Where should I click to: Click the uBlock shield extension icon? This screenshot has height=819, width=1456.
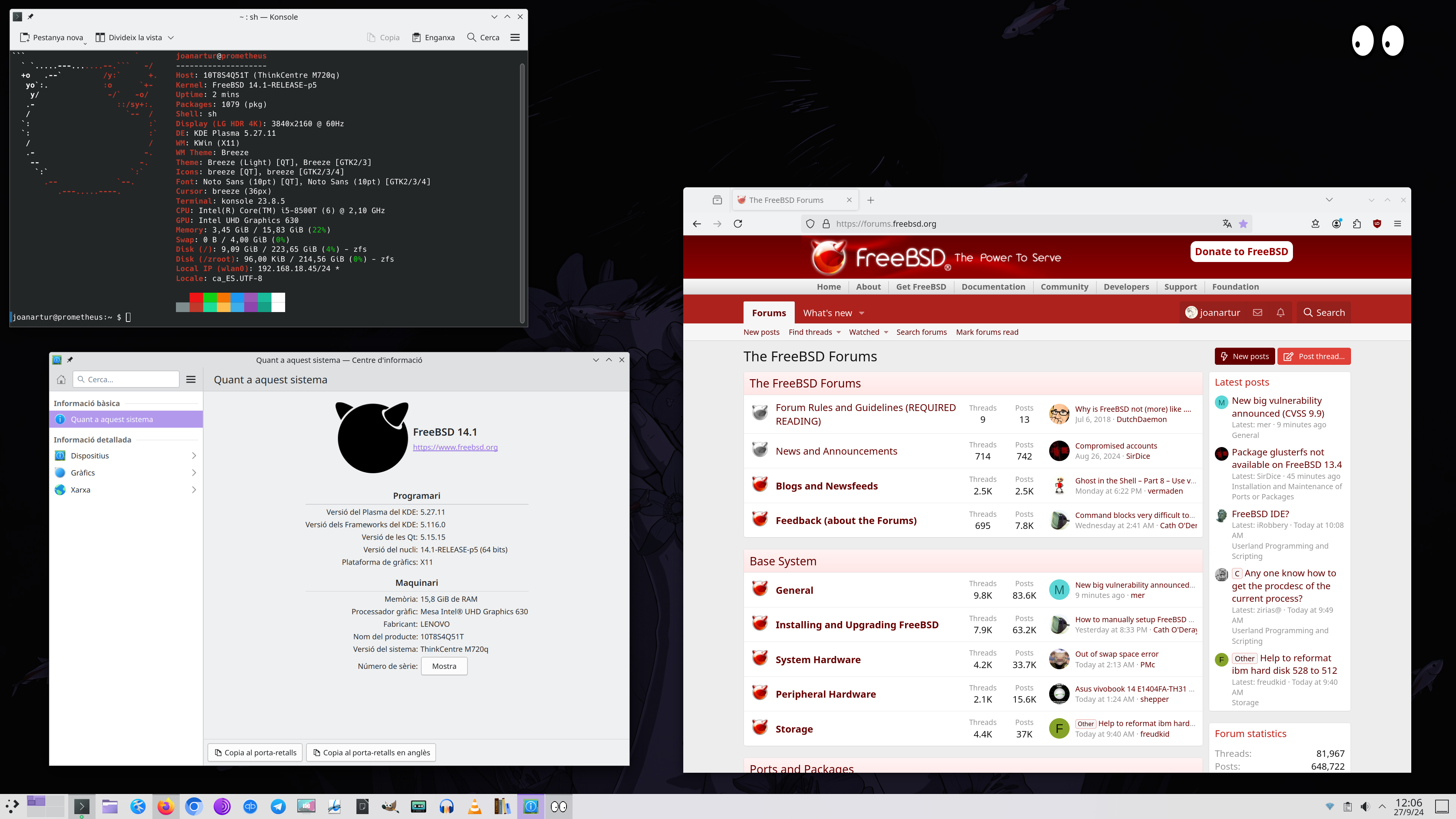[x=1377, y=224]
